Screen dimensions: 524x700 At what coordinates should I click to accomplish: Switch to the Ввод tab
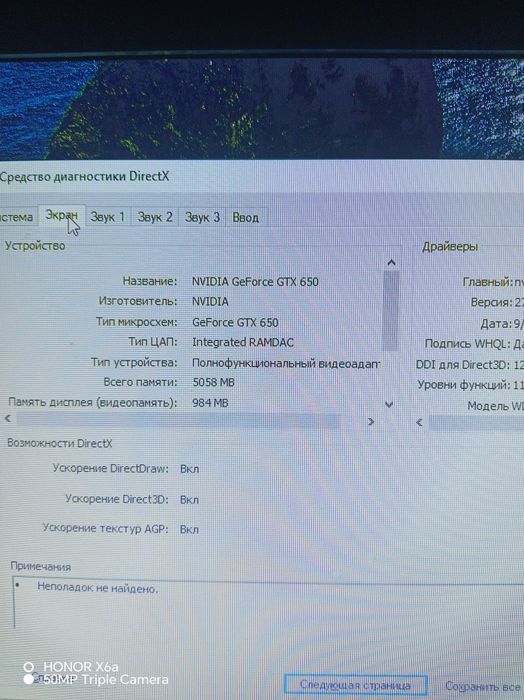click(246, 218)
